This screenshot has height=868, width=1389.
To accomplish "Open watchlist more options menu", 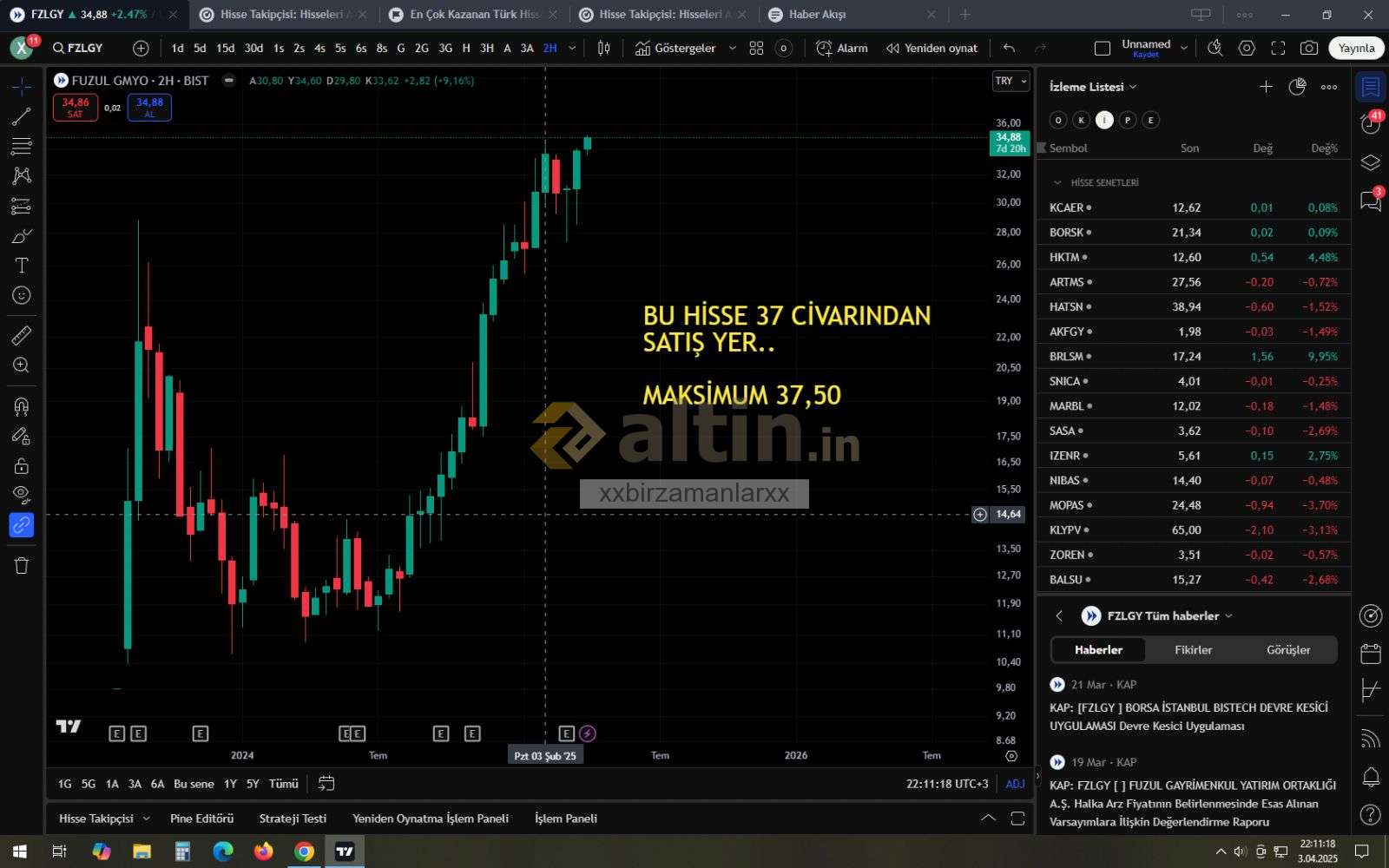I will pyautogui.click(x=1328, y=87).
